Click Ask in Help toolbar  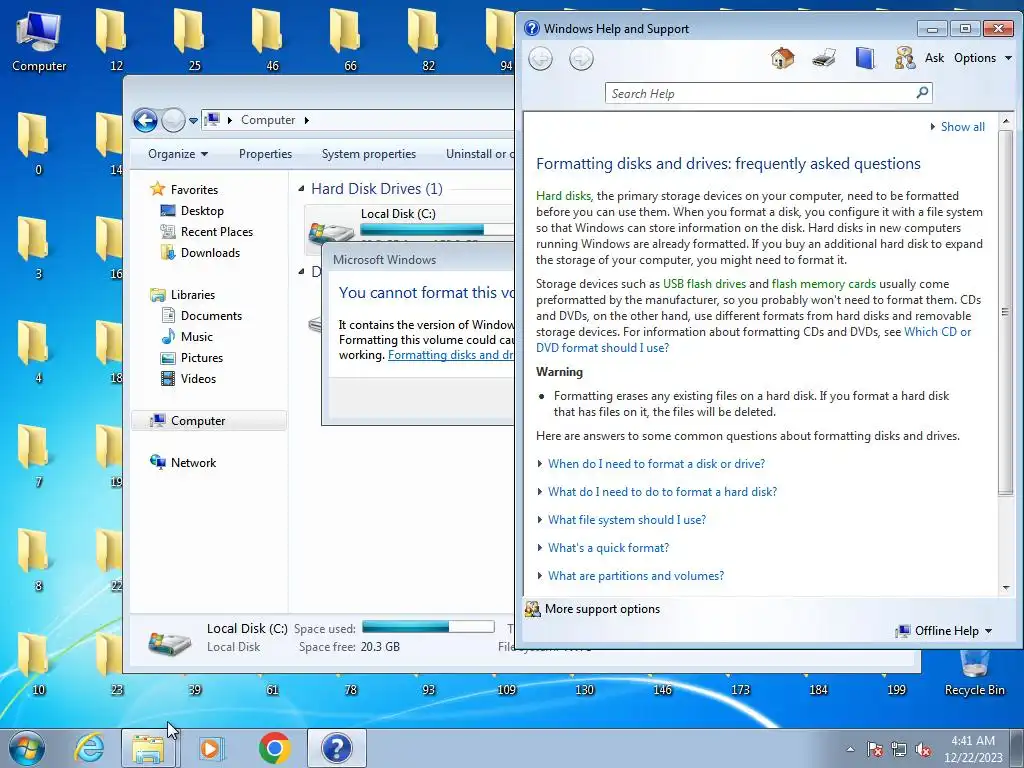934,58
